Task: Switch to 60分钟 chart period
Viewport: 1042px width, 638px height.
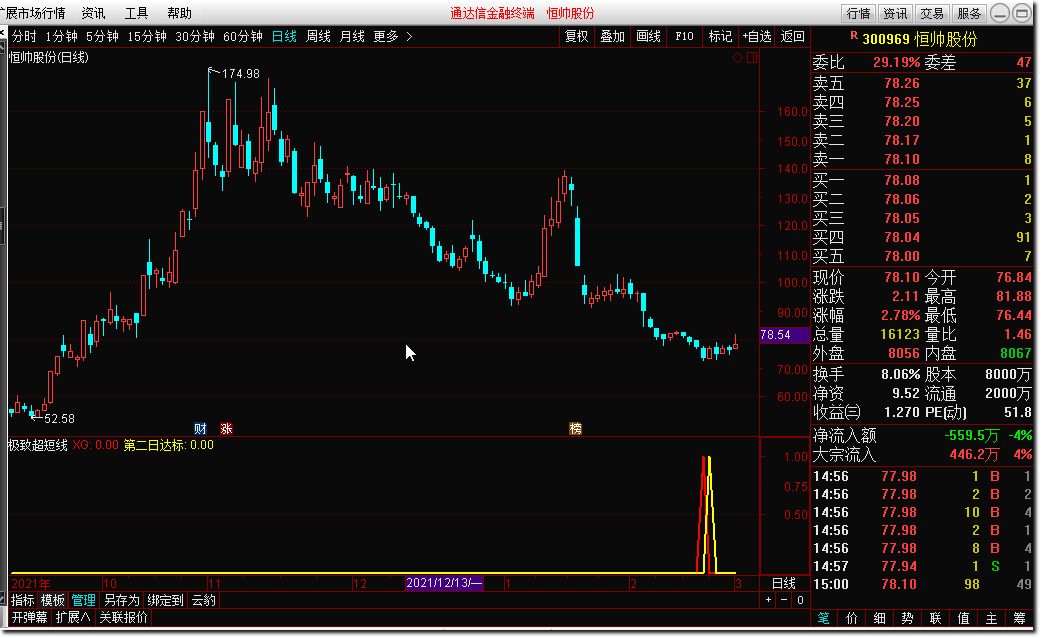Action: click(243, 37)
